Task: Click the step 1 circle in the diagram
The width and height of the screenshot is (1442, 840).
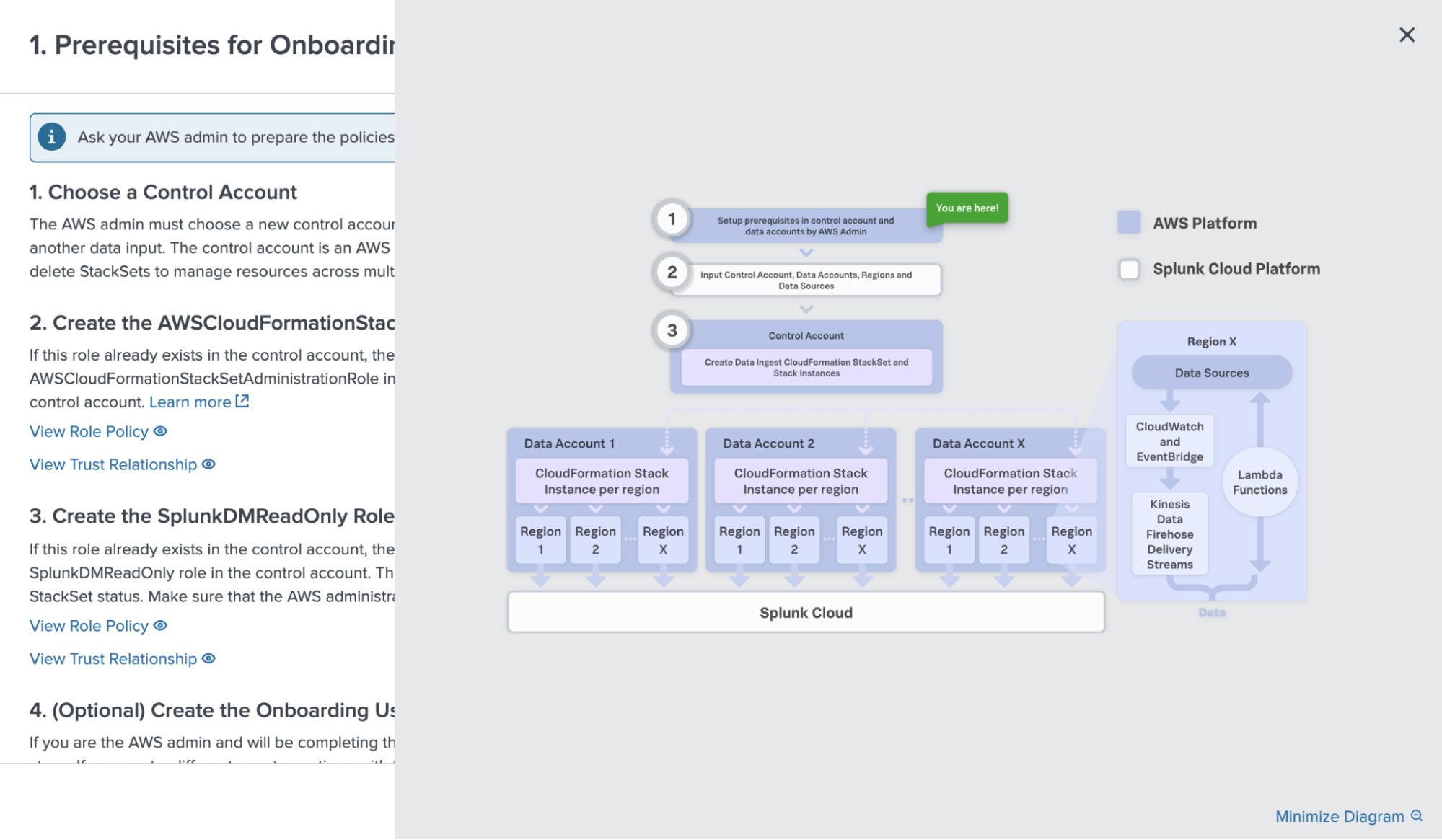Action: (672, 218)
